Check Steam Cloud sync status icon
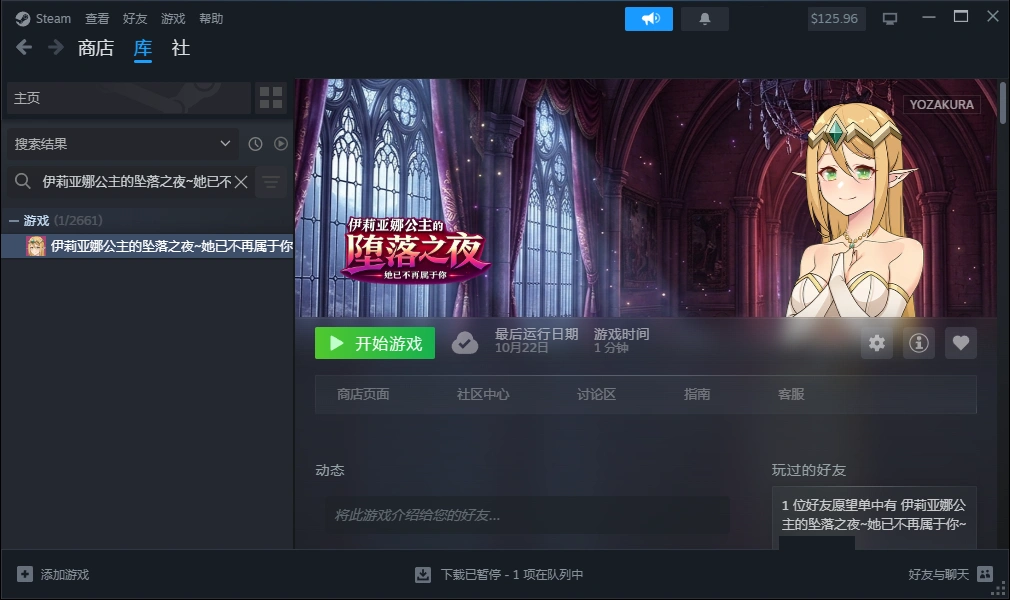Image resolution: width=1010 pixels, height=600 pixels. pos(464,343)
